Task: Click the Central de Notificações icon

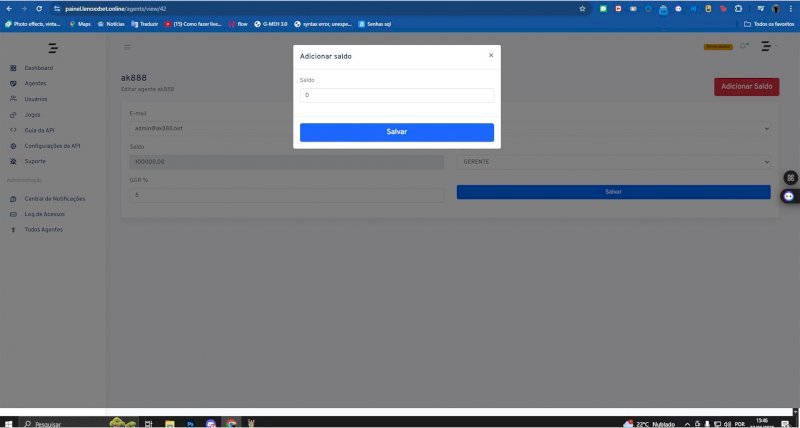Action: 13,199
